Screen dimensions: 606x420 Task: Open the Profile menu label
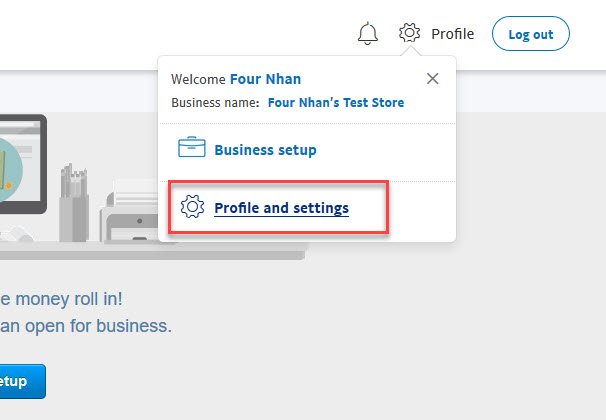[x=453, y=34]
